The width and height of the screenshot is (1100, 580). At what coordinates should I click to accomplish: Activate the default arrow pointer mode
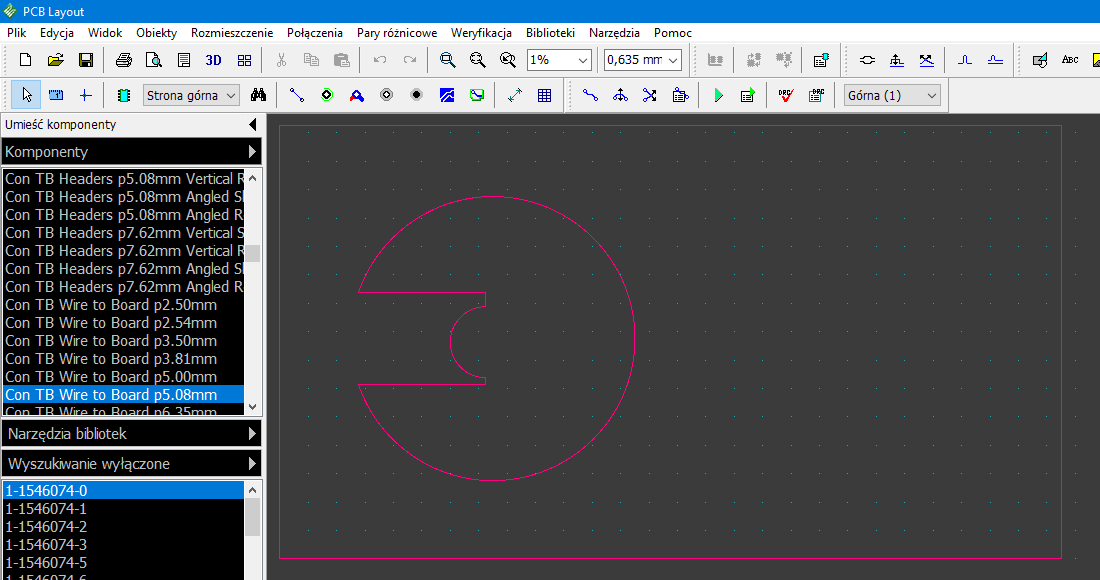click(27, 96)
